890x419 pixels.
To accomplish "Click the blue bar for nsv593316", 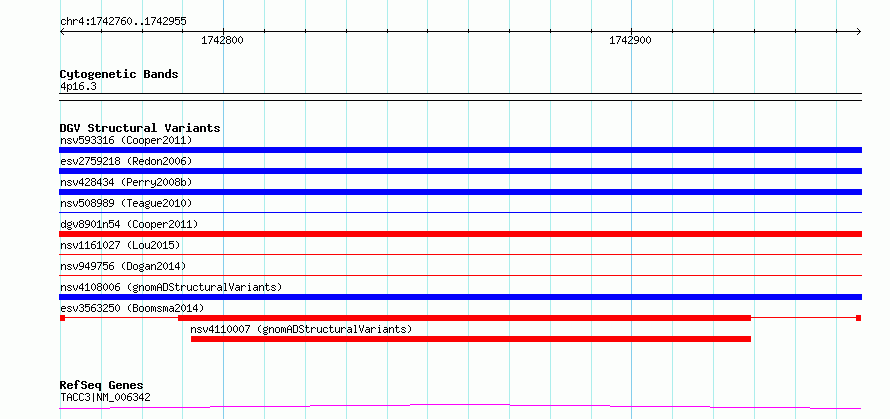I will tap(460, 150).
